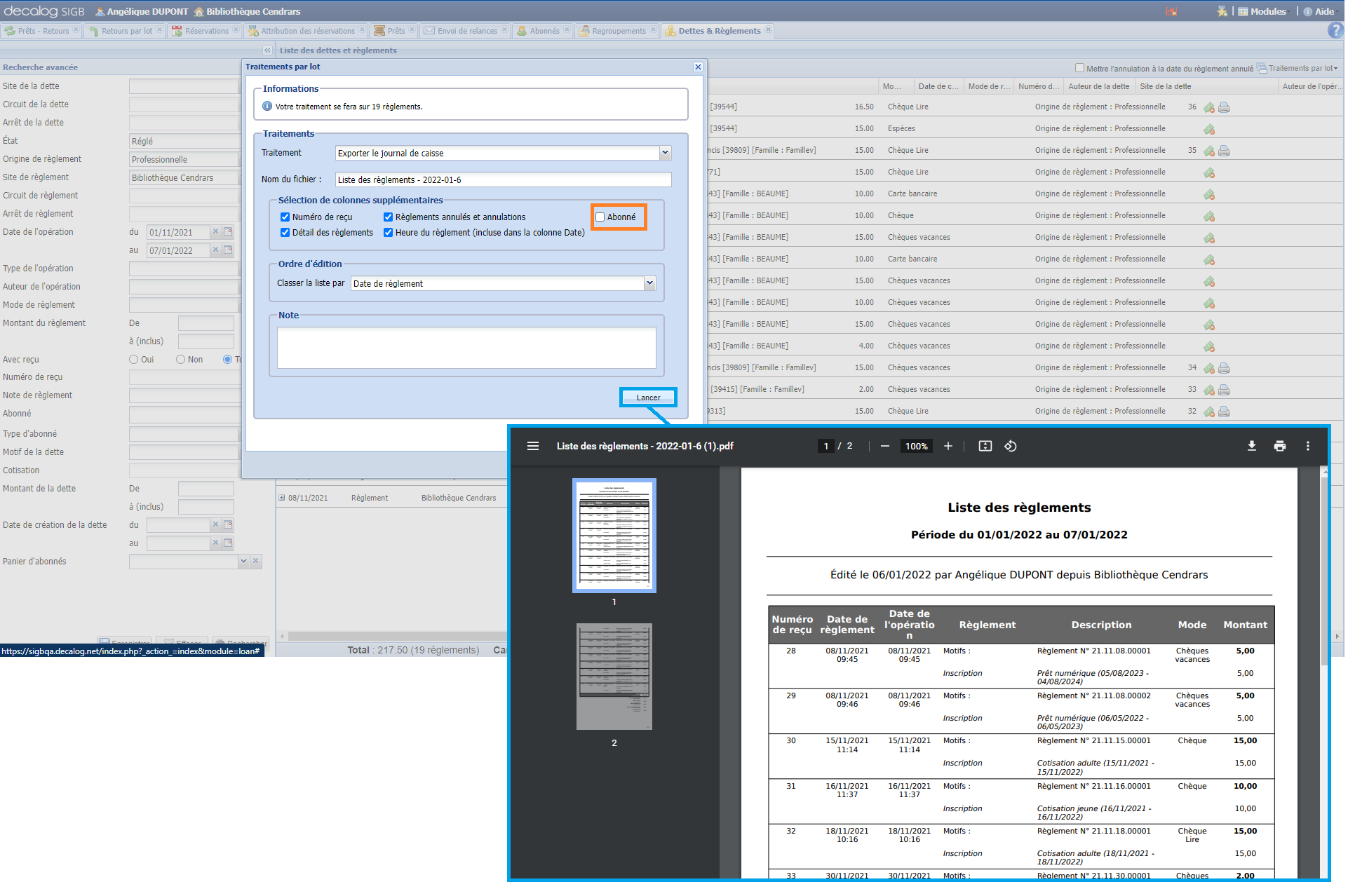
Task: Open the Traitement dropdown list
Action: (x=665, y=153)
